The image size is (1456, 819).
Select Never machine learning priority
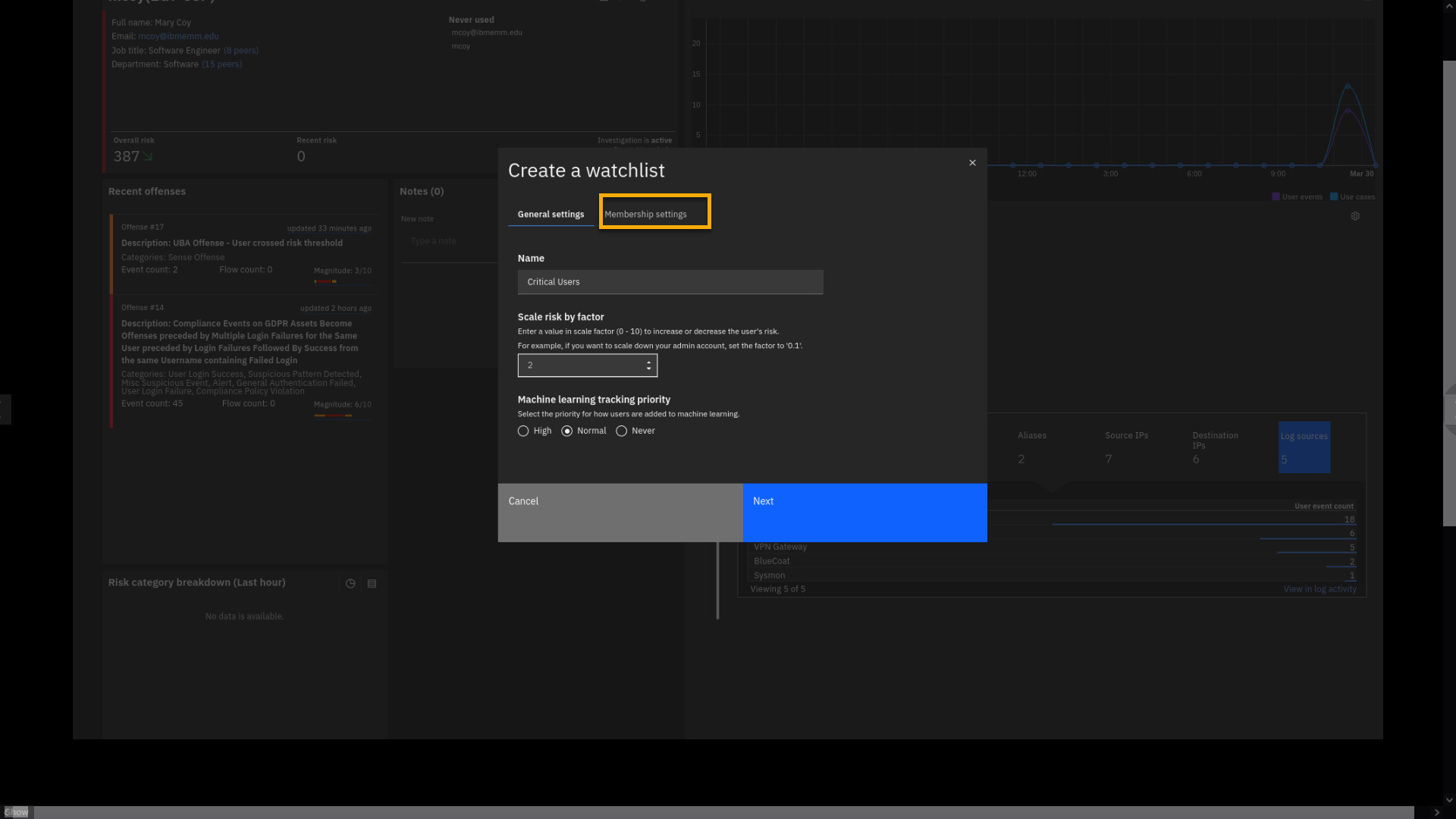pyautogui.click(x=622, y=431)
